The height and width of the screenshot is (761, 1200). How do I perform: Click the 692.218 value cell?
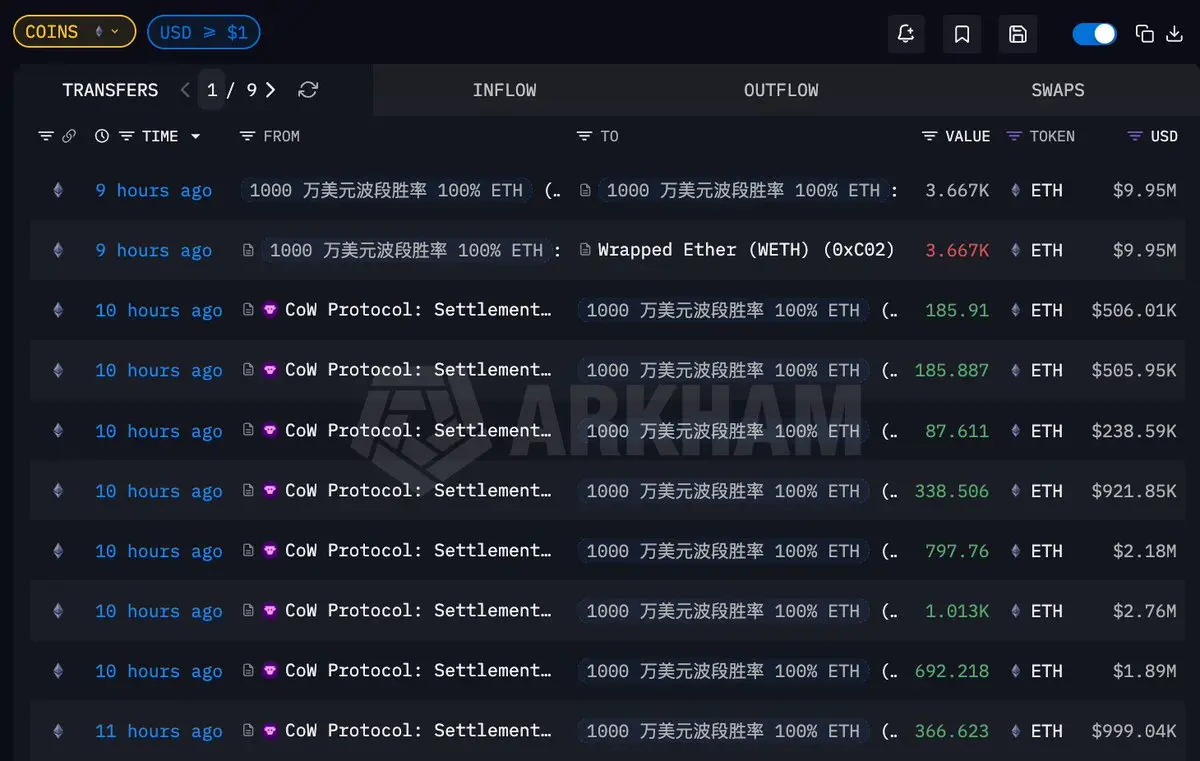952,671
